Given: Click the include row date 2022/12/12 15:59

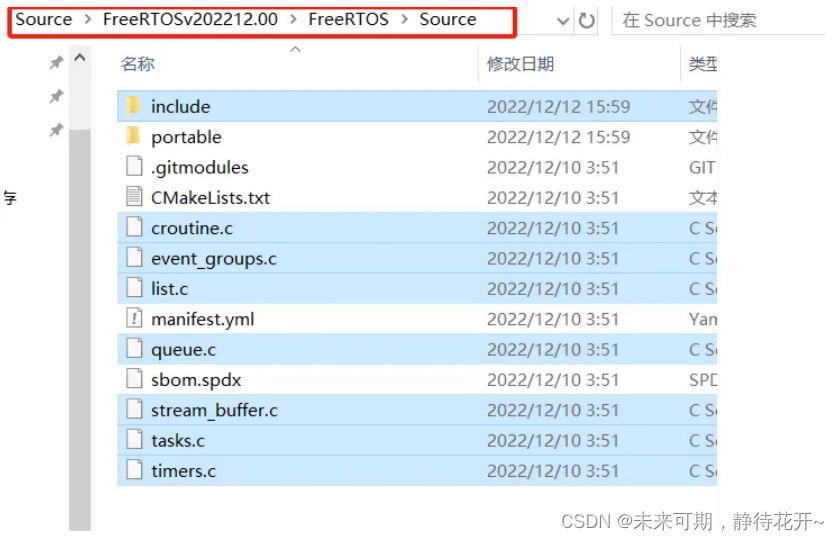Looking at the screenshot, I should click(x=558, y=107).
